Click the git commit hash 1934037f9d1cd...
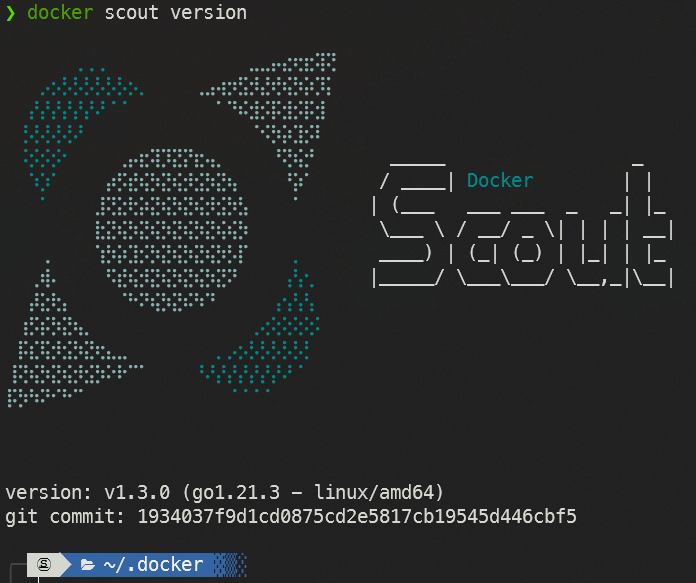This screenshot has width=696, height=583. pos(357,516)
